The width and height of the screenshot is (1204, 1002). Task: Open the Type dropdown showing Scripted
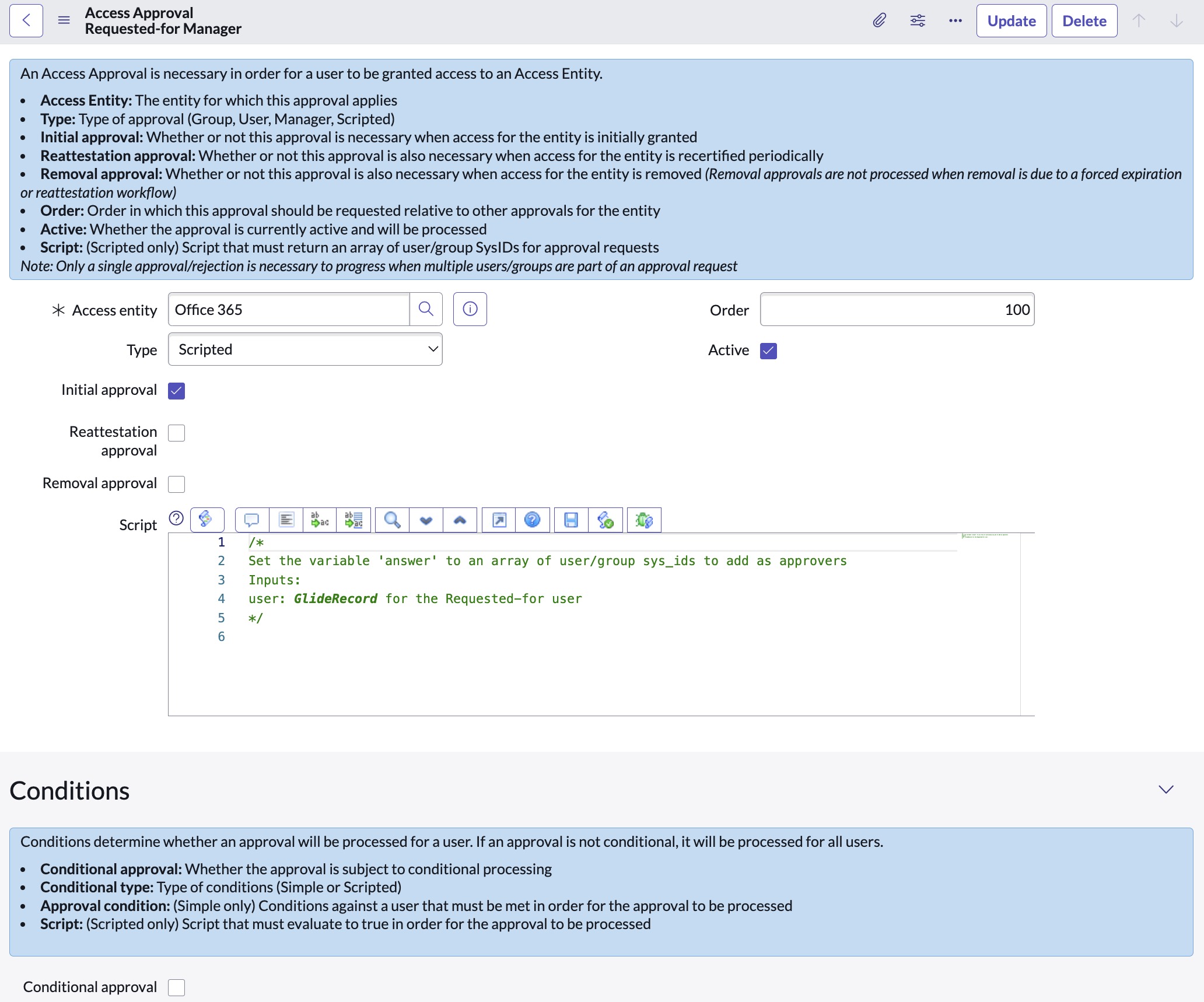(x=305, y=349)
